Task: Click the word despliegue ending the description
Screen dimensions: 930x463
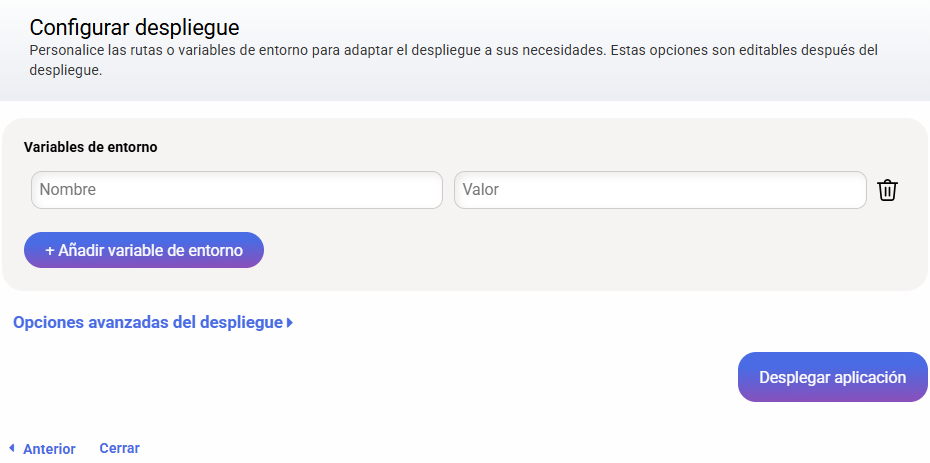Action: [66, 71]
